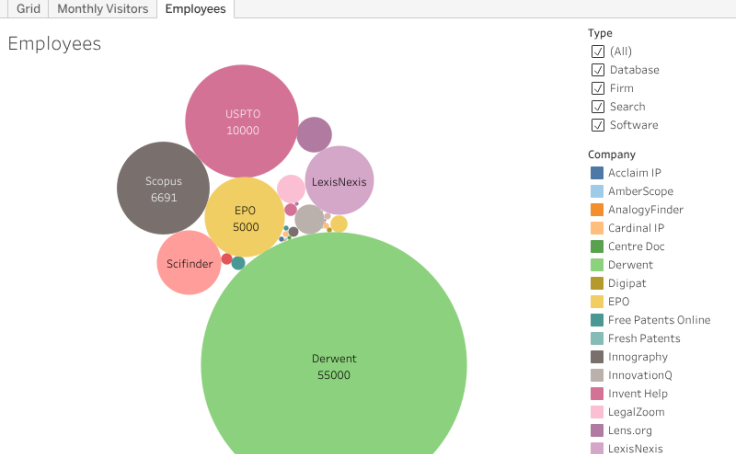This screenshot has height=454, width=736.
Task: Uncheck the Search type filter
Action: click(598, 107)
